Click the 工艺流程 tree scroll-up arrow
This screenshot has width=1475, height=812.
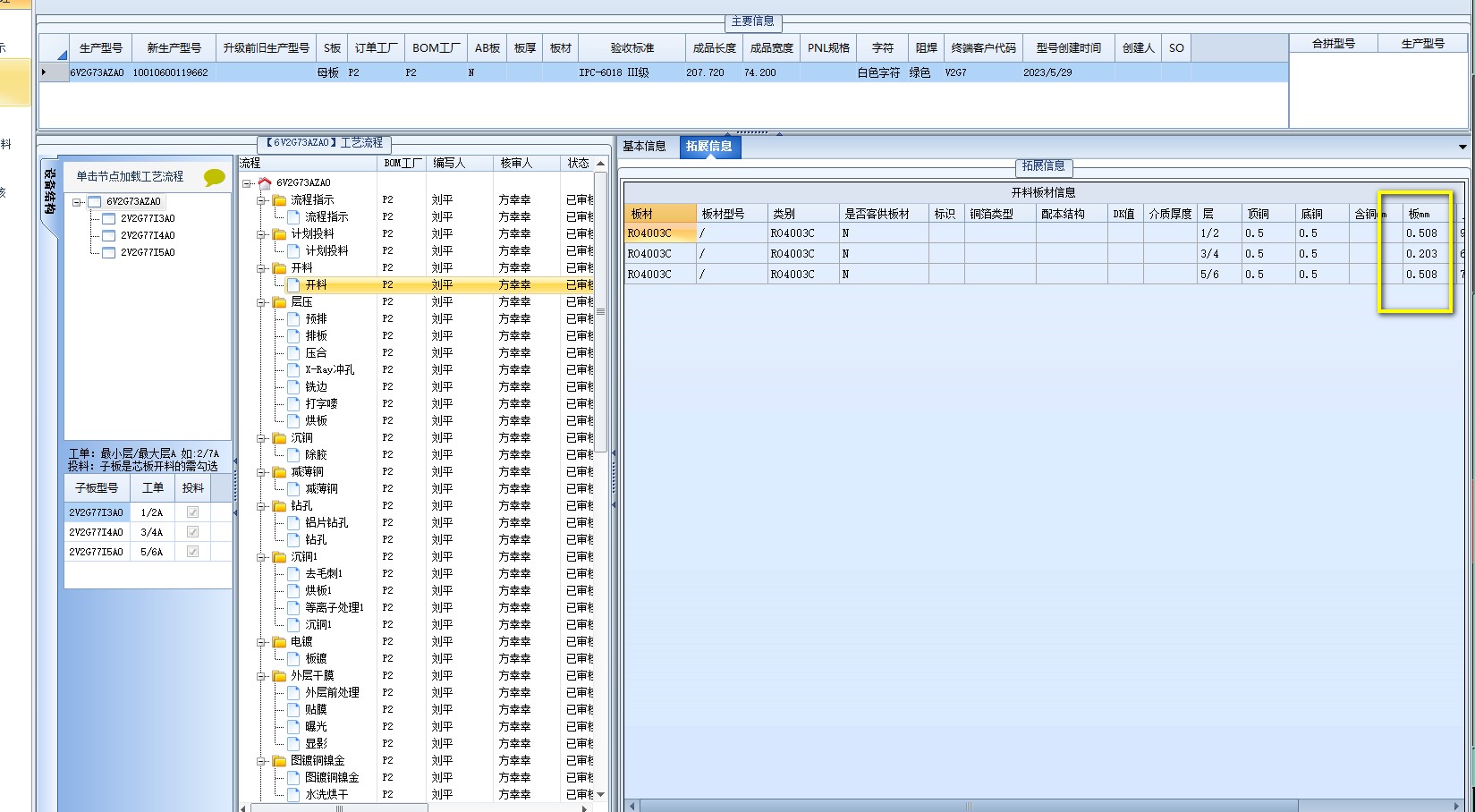pos(600,164)
